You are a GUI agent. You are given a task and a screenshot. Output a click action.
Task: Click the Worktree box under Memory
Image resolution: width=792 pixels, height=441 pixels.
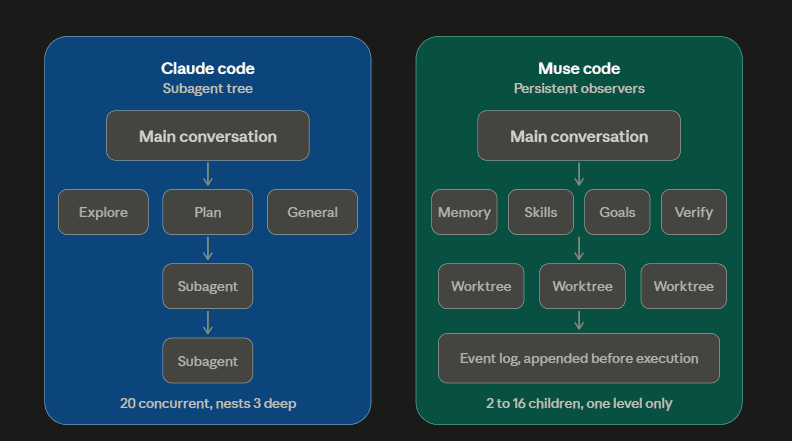coord(481,286)
